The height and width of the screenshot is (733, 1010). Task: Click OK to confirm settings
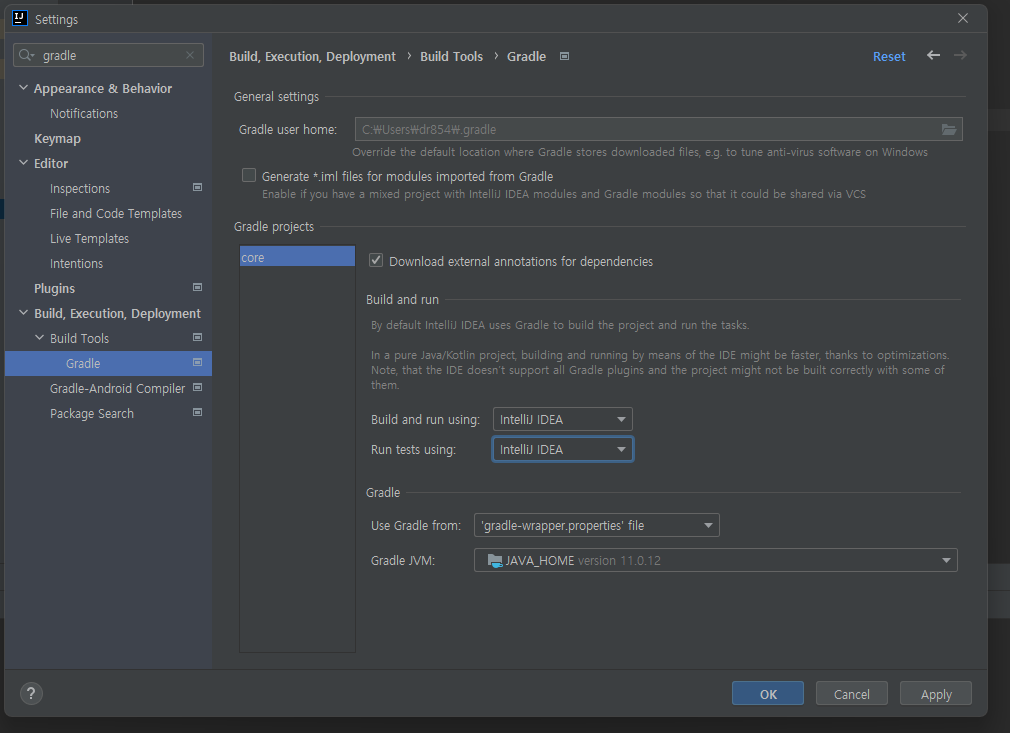(x=768, y=694)
